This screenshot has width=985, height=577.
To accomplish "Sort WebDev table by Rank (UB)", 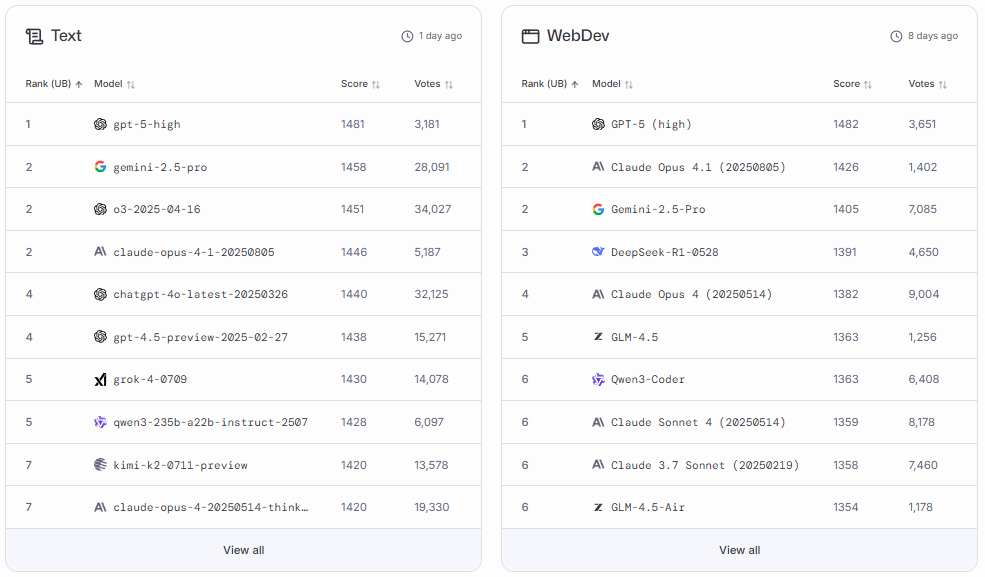I will tap(550, 84).
